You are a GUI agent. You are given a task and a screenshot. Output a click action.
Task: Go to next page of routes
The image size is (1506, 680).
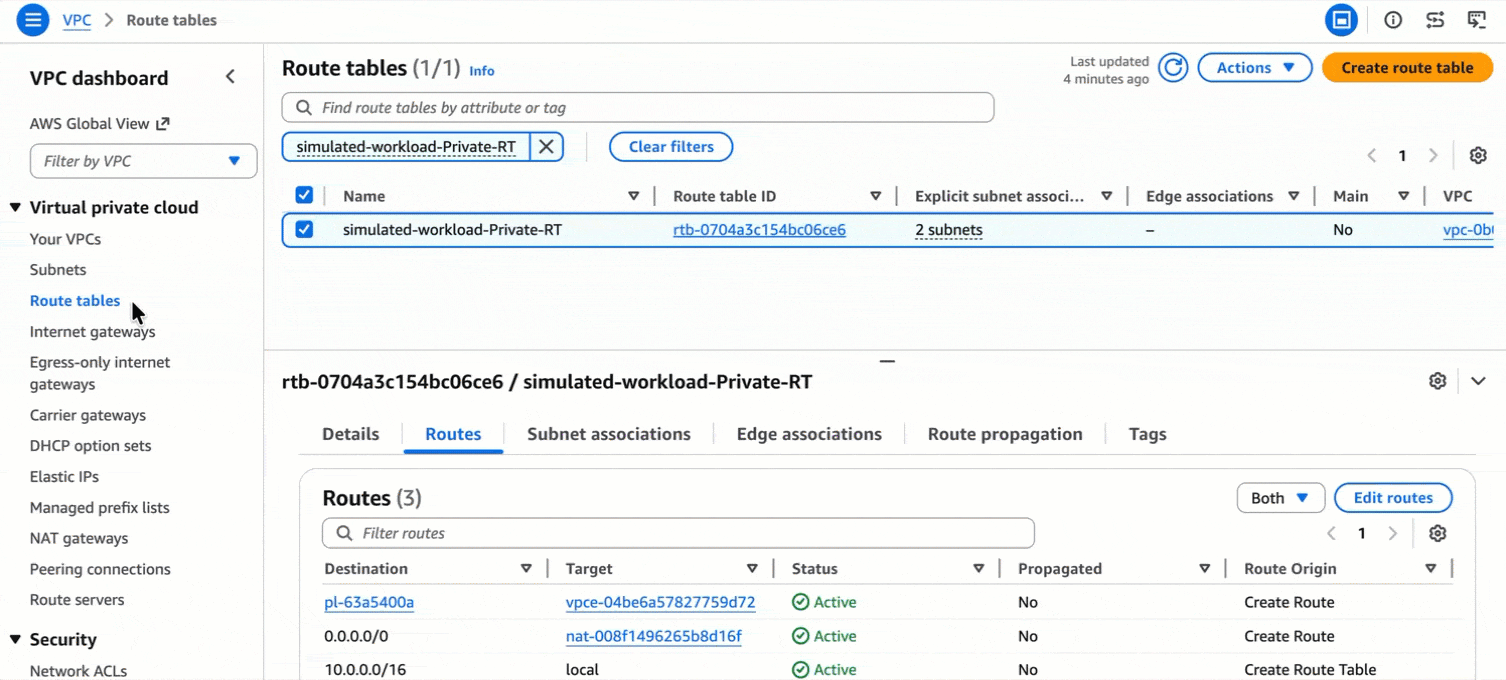(1393, 533)
